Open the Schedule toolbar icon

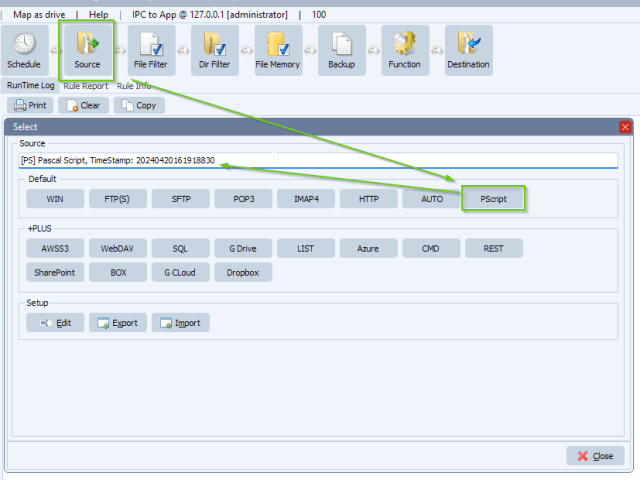(24, 50)
